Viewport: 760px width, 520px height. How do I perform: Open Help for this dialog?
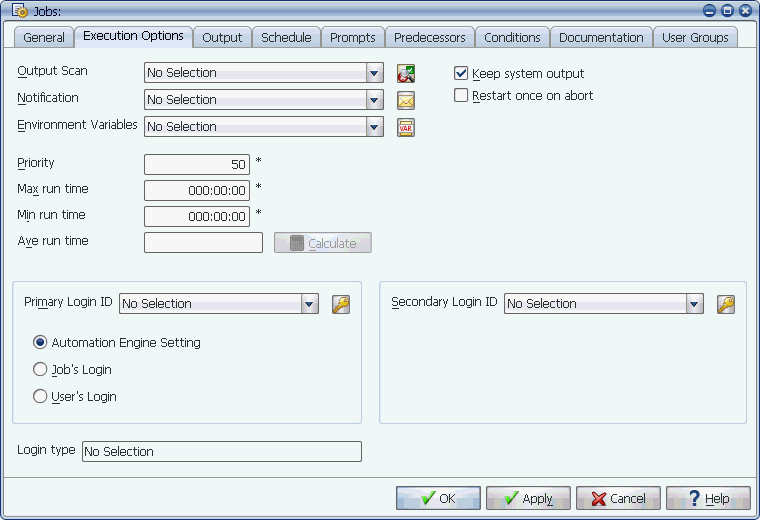point(709,498)
